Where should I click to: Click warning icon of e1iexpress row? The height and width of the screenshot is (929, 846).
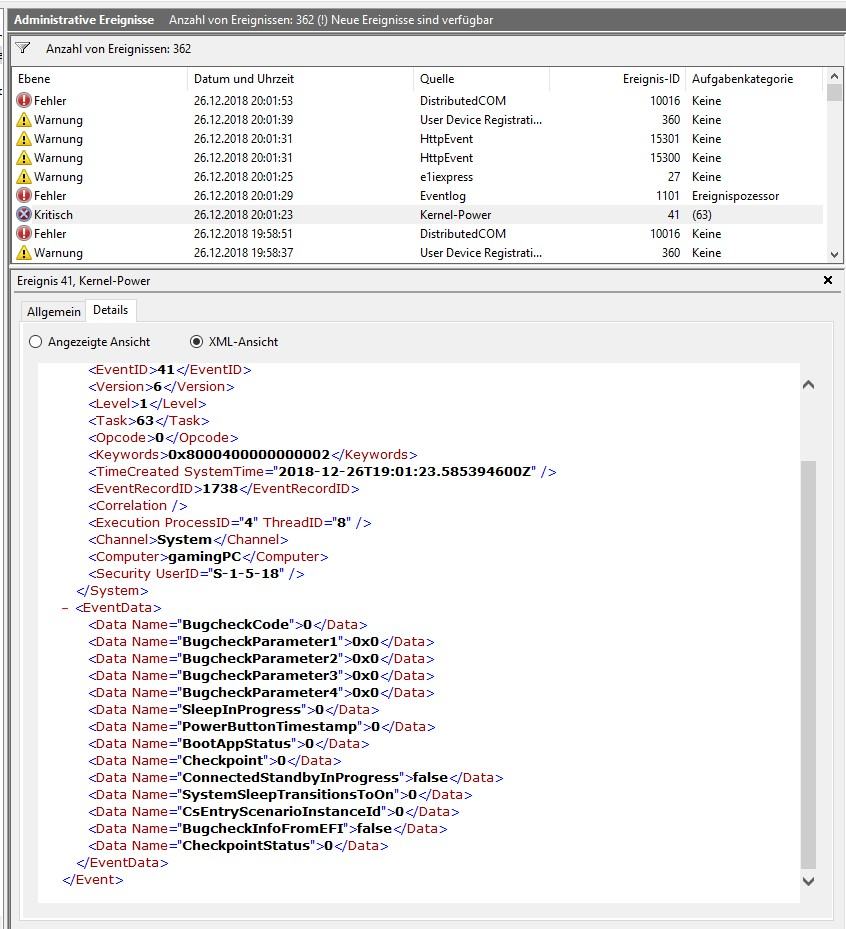[x=24, y=177]
